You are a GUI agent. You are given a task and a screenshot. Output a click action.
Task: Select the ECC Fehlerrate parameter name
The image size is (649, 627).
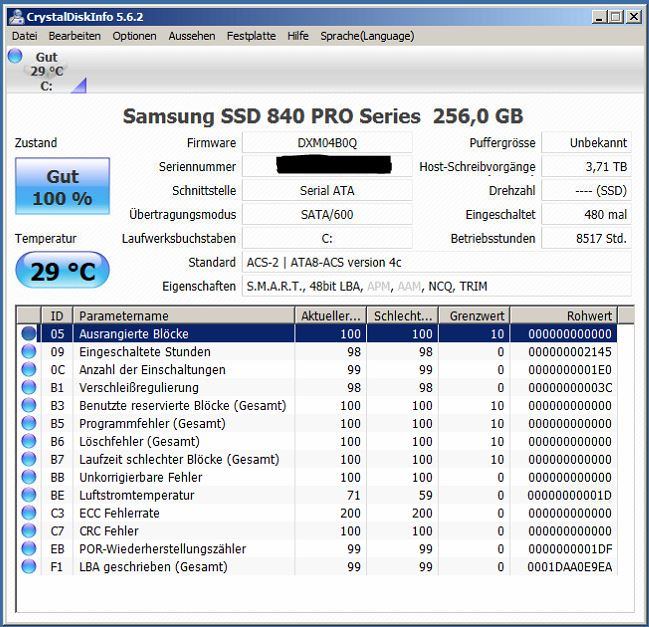coord(119,513)
